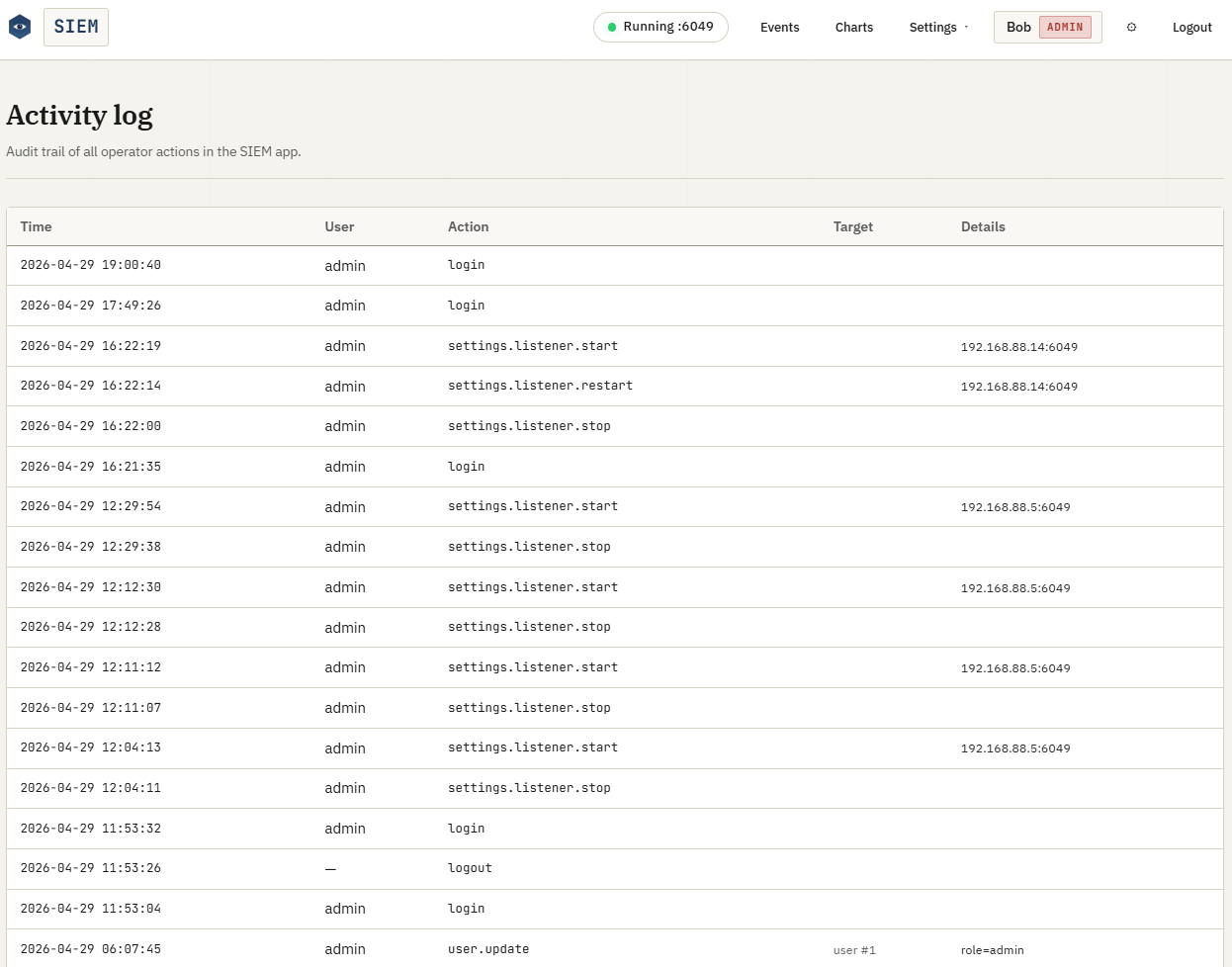Go to the Events page
Screen dimensions: 1232x967
[779, 28]
